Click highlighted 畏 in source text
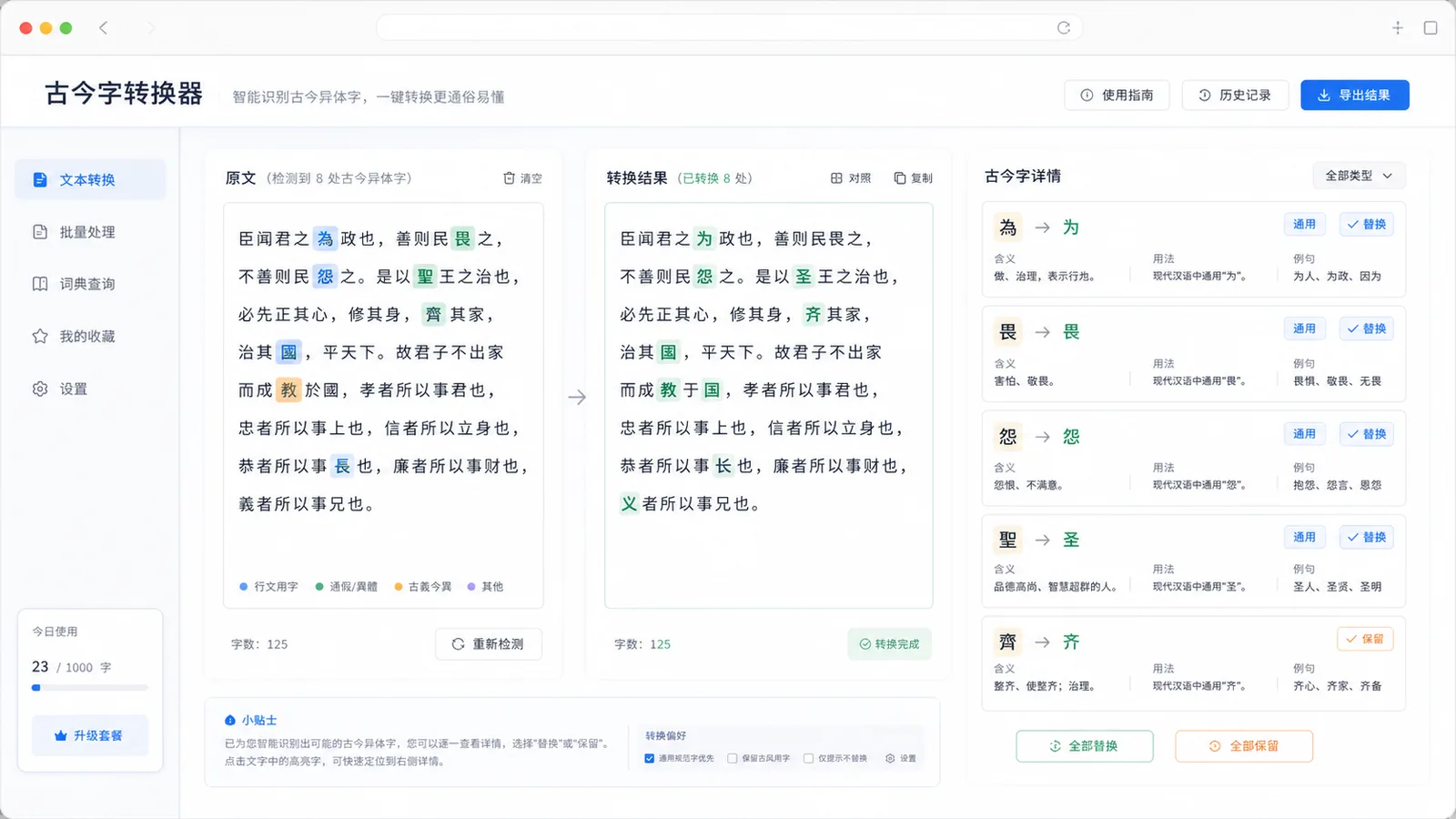This screenshot has width=1456, height=819. point(462,238)
